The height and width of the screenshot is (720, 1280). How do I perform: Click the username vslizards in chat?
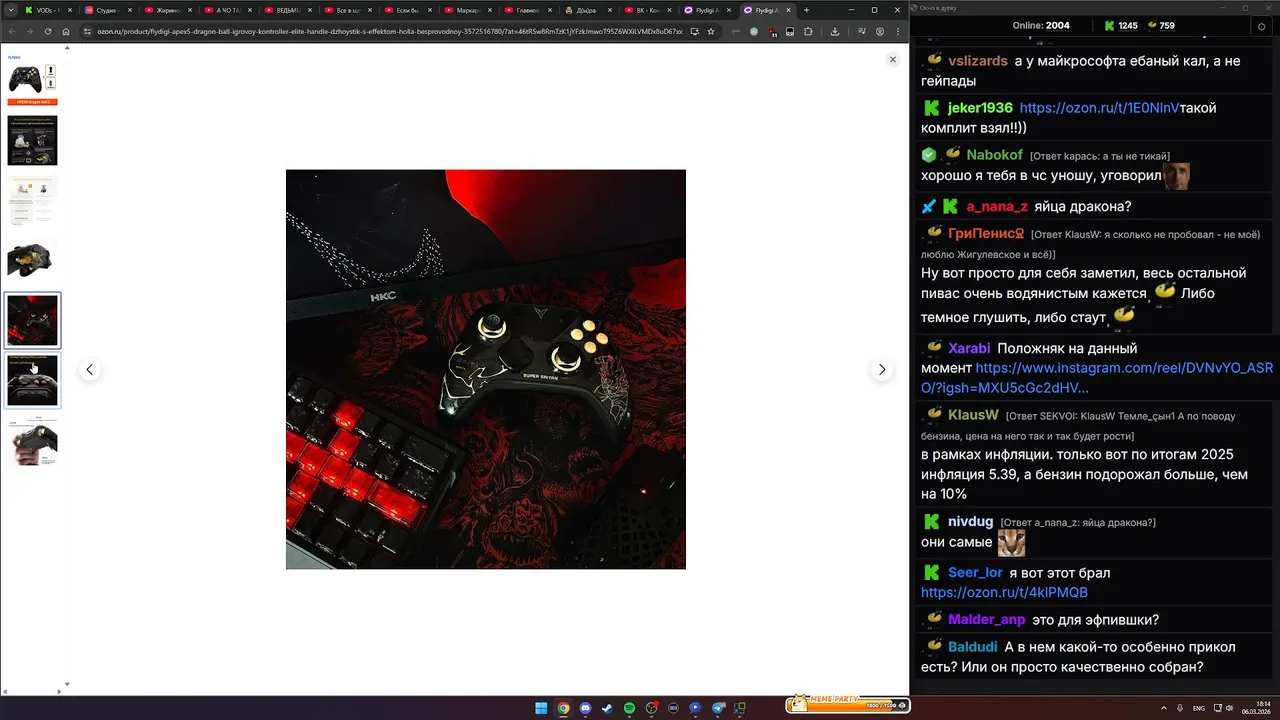tap(978, 61)
